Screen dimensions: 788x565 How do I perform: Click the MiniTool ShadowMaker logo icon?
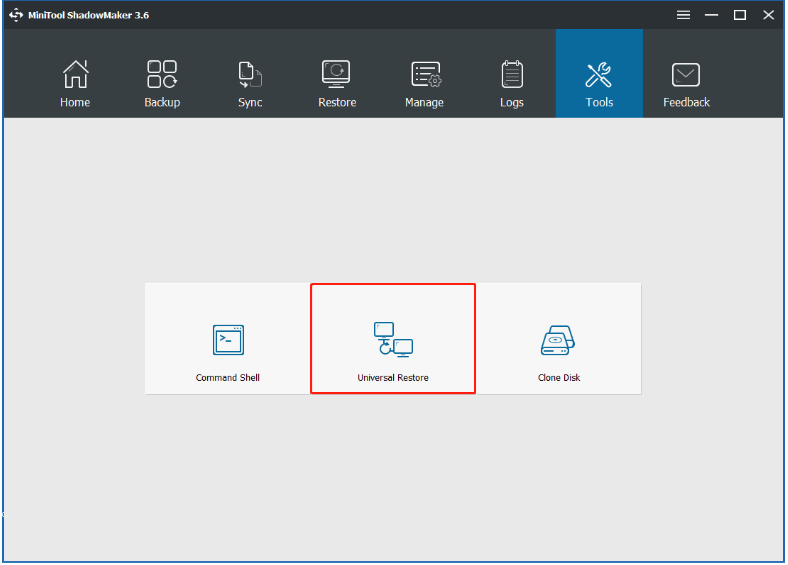(16, 15)
